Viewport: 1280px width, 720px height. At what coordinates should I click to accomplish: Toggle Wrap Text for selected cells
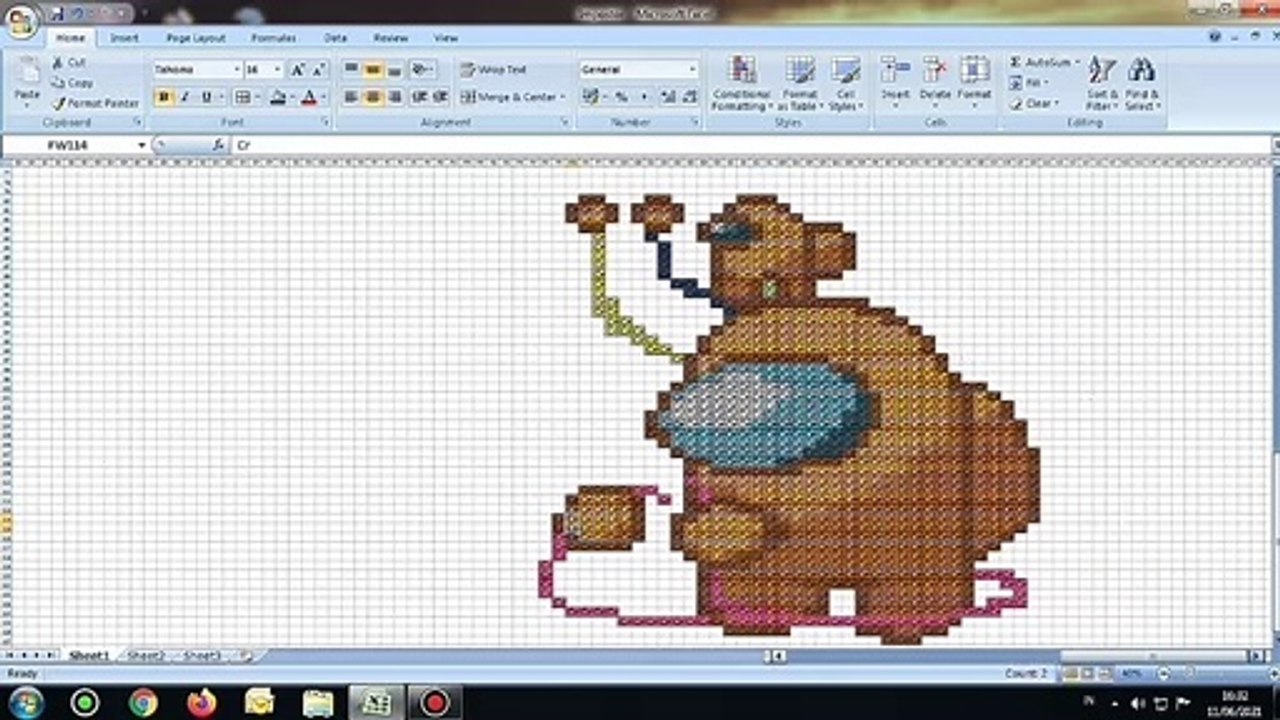(493, 70)
